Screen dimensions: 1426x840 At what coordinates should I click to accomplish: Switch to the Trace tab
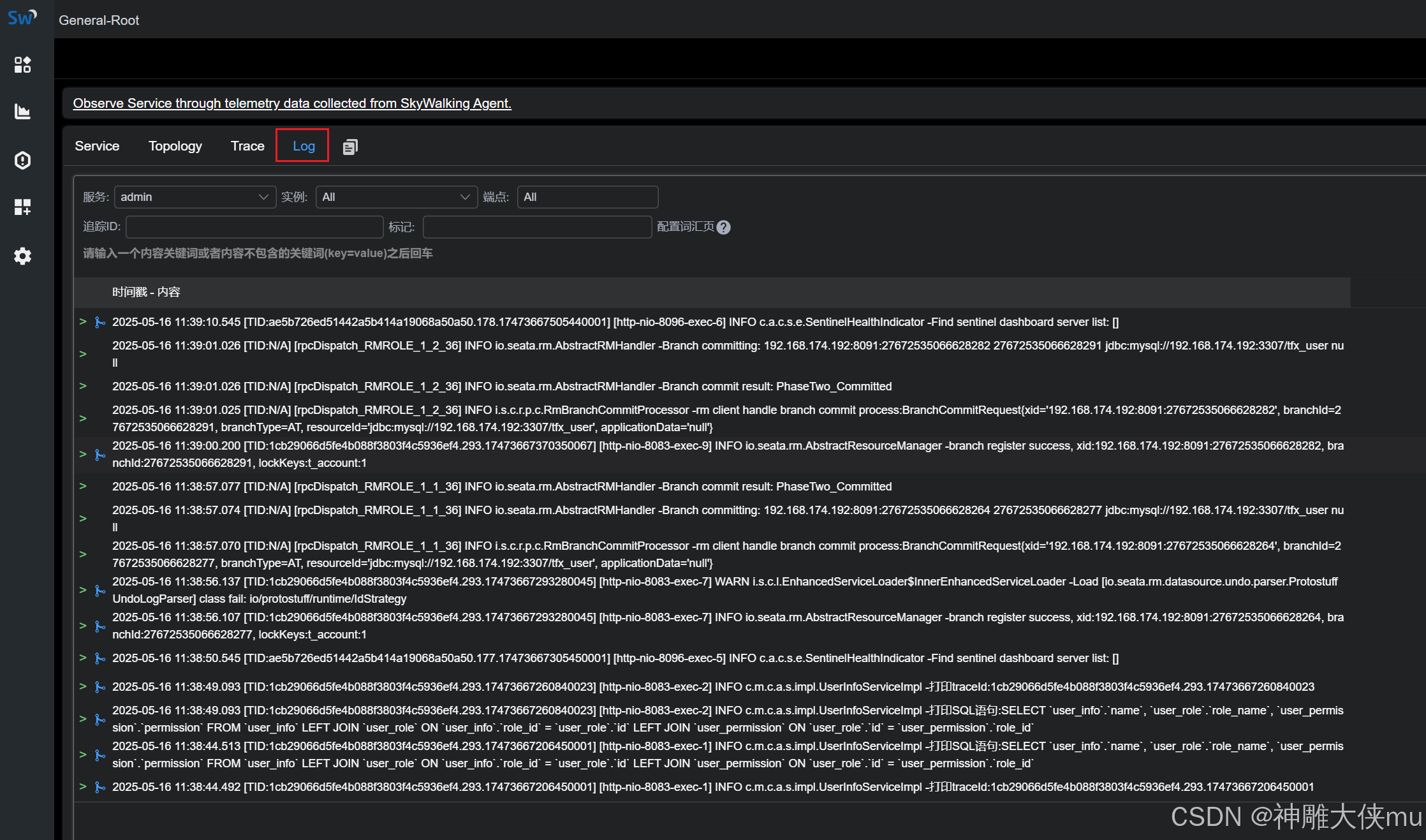(x=247, y=146)
